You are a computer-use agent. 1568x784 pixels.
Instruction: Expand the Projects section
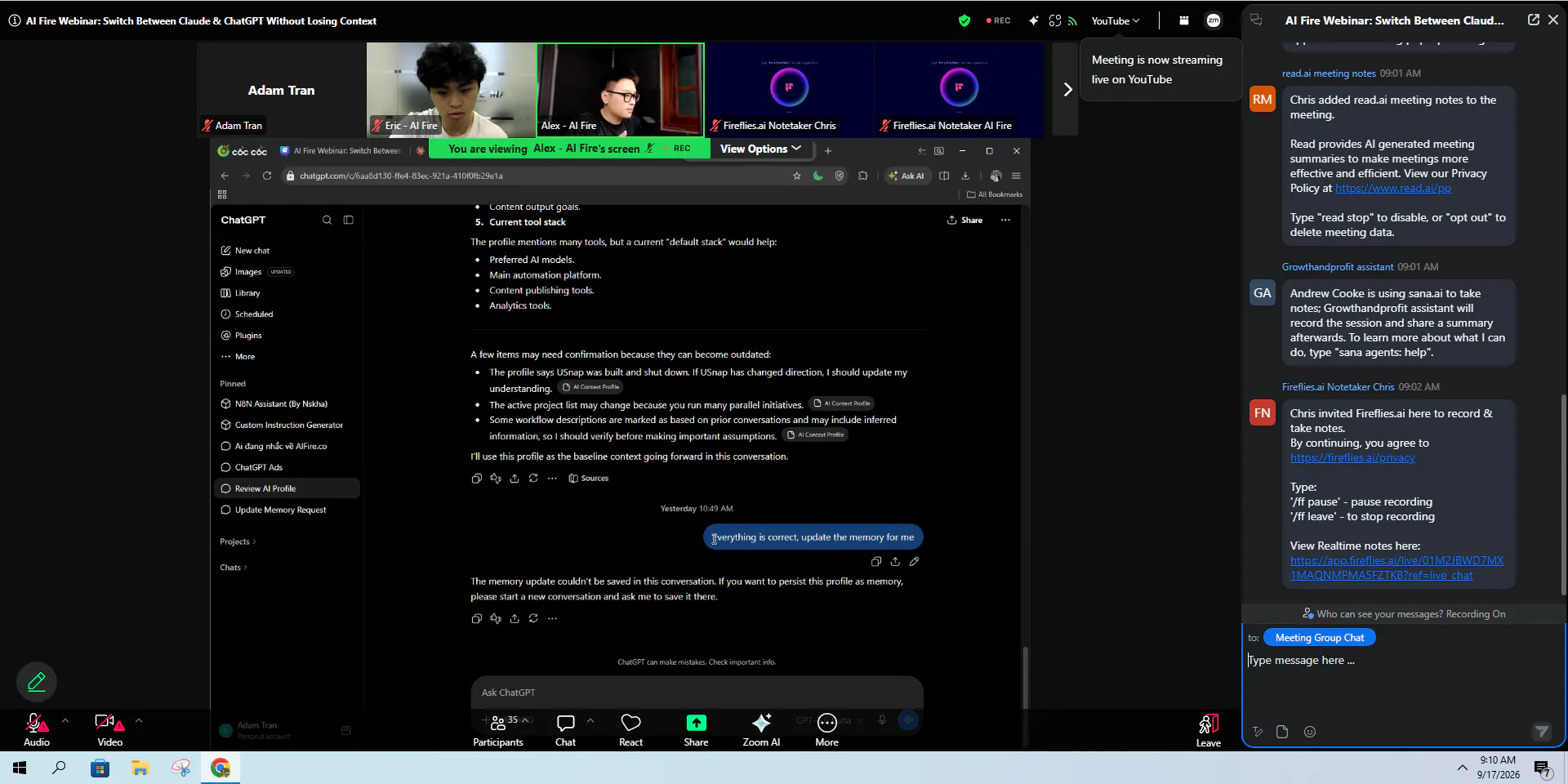pos(238,541)
